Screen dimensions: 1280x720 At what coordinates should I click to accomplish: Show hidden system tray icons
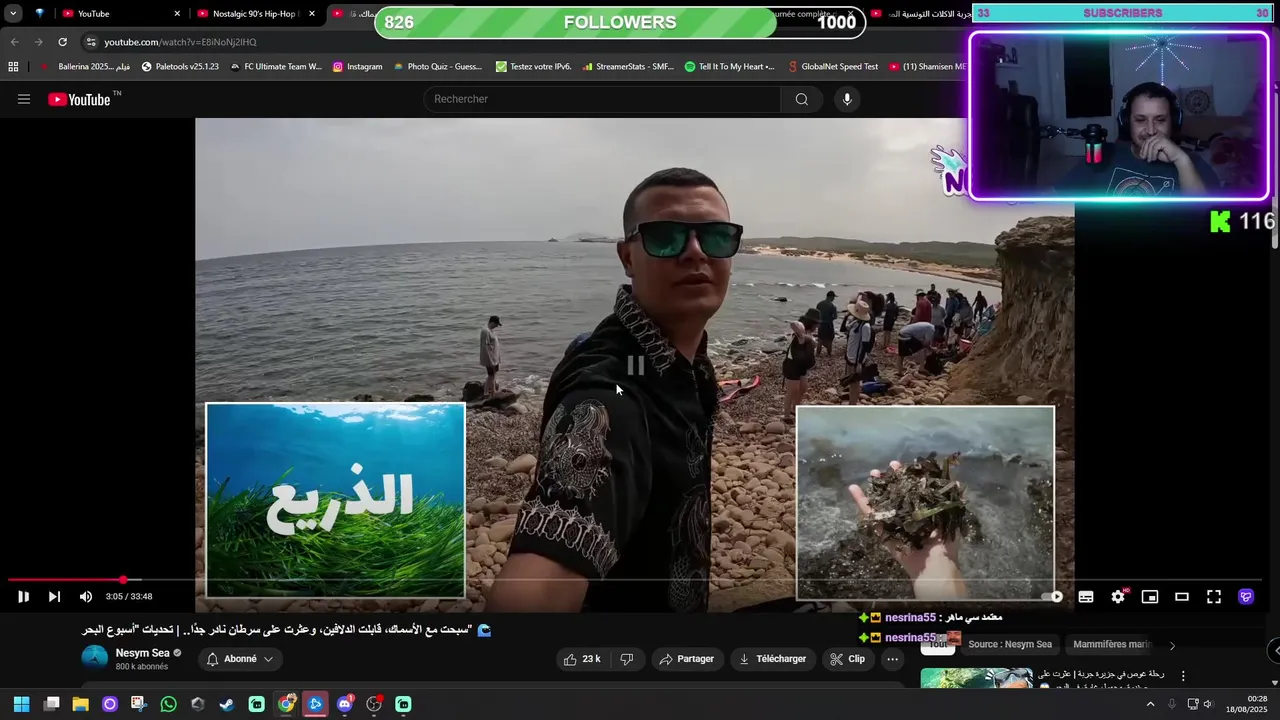1150,704
